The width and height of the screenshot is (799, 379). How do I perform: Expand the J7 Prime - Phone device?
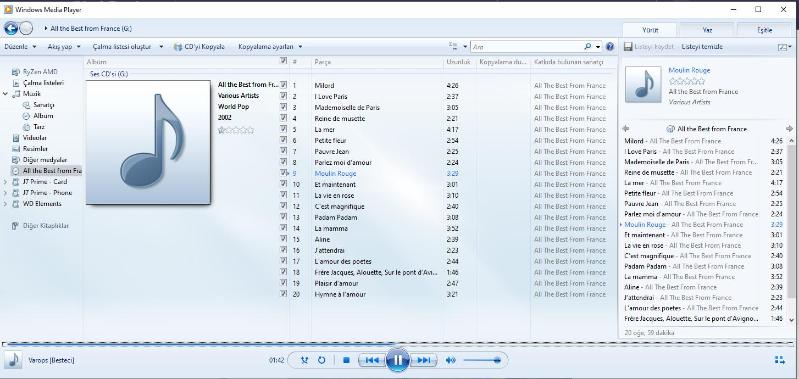[5, 193]
